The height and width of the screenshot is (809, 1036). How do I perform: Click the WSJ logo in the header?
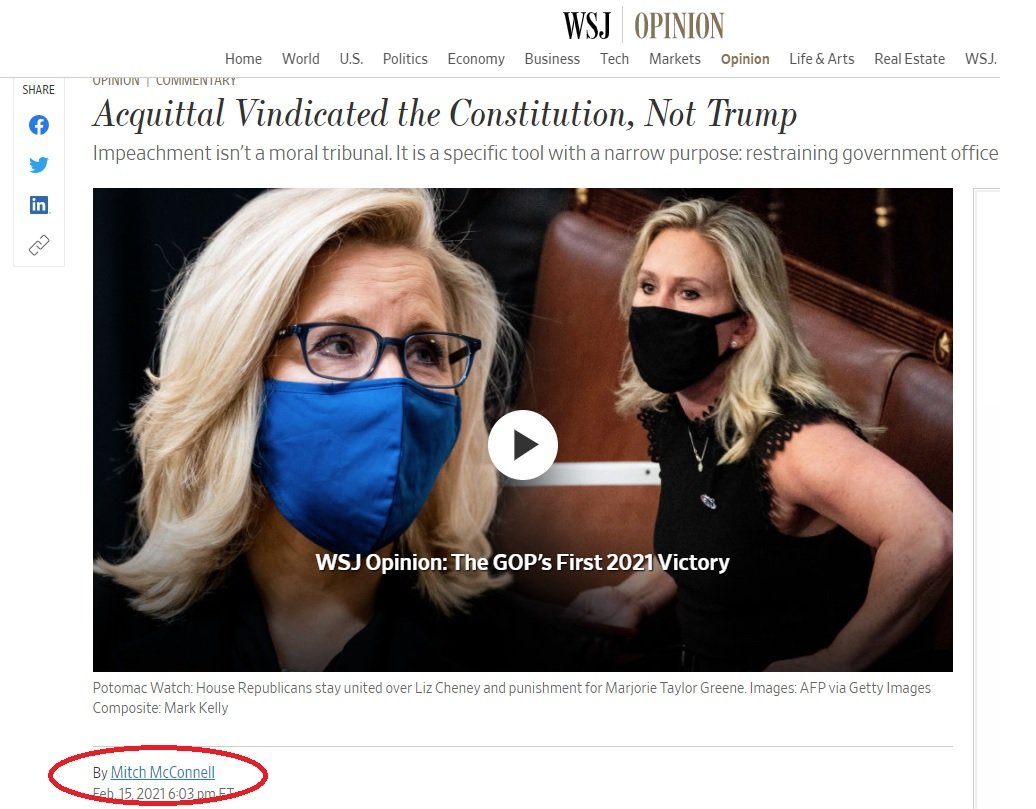point(587,26)
